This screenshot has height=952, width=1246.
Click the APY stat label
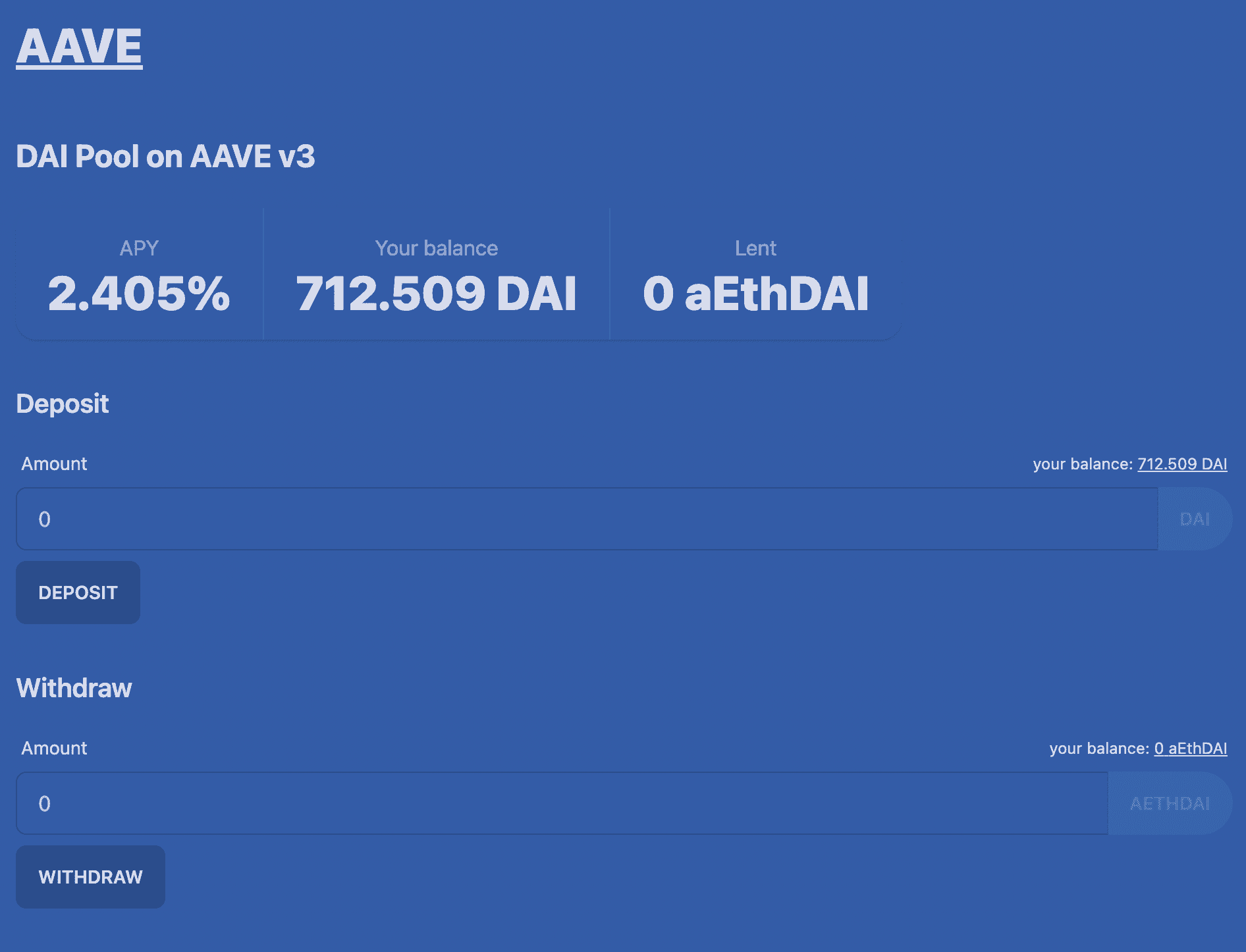139,248
